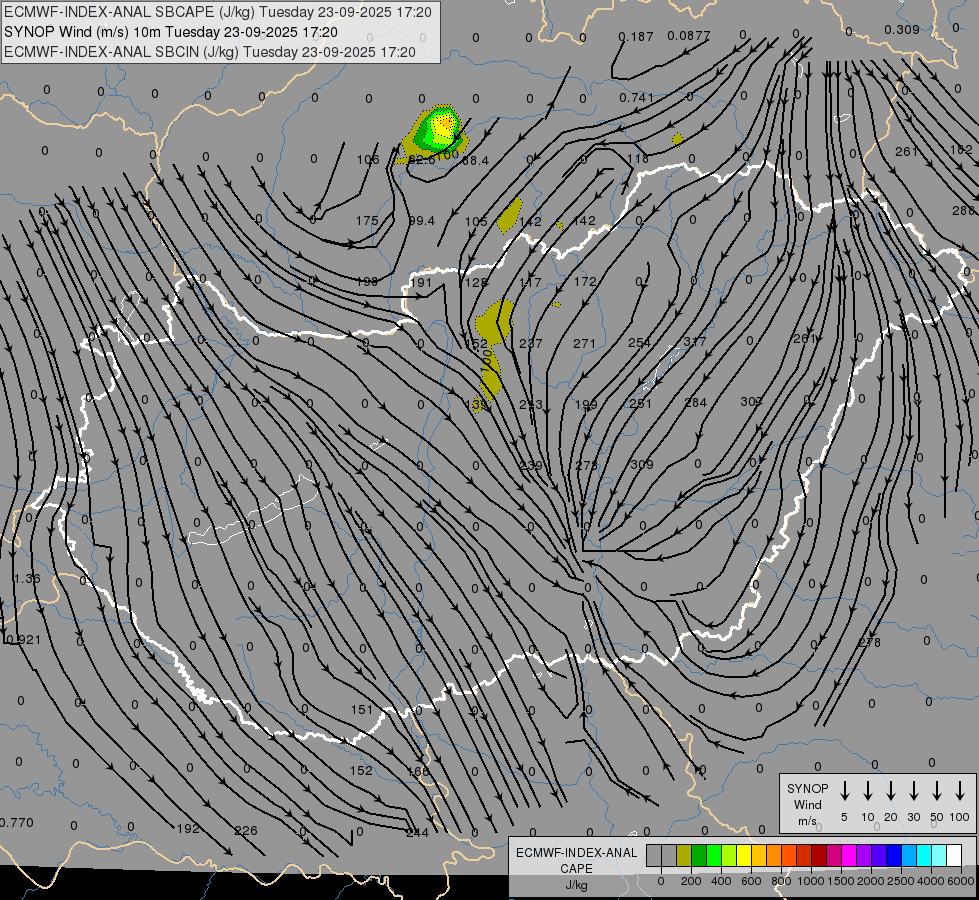Click the map value 0.741

[x=636, y=97]
